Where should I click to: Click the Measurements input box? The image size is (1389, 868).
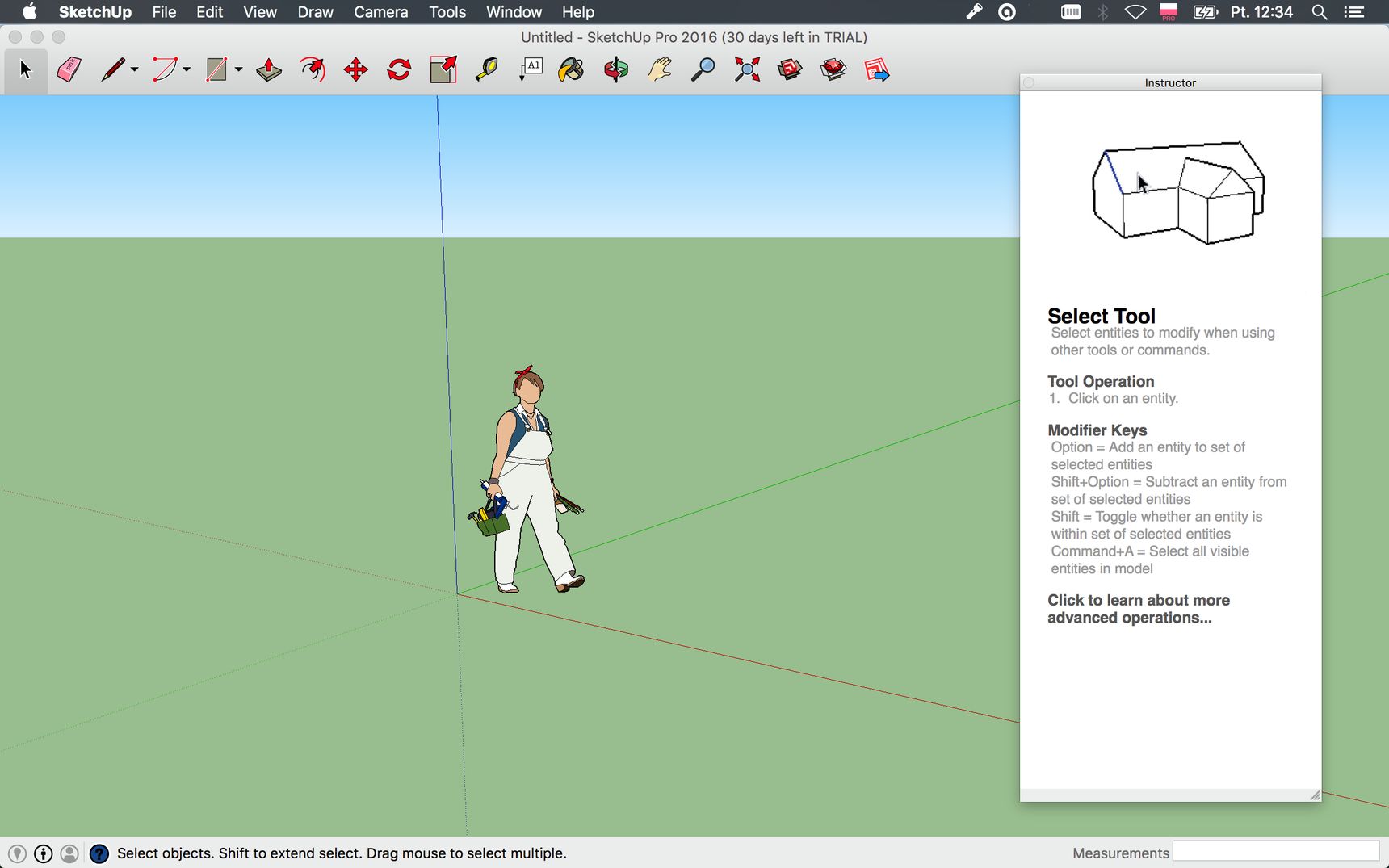(x=1276, y=852)
